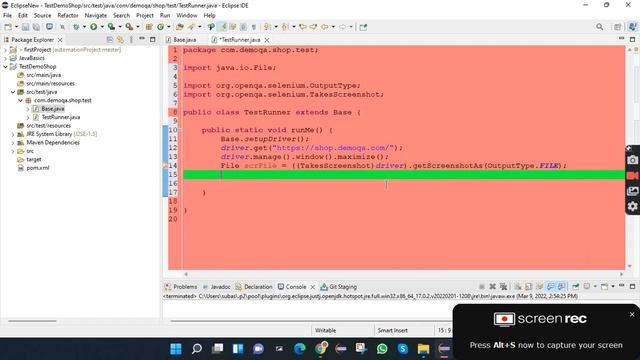The height and width of the screenshot is (360, 640).
Task: Collapse the src/test/java folder node
Action: [x=13, y=92]
